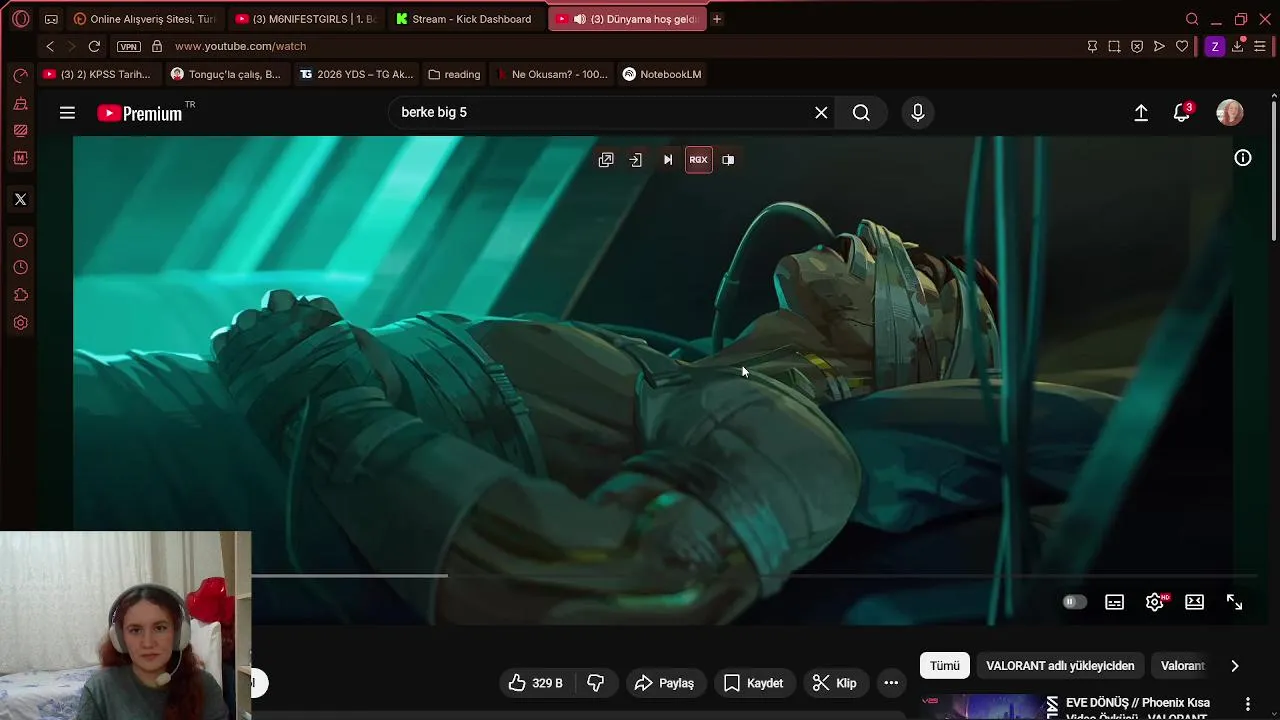Screen dimensions: 1280x720
Task: Save video with the Kaydet button
Action: [753, 683]
